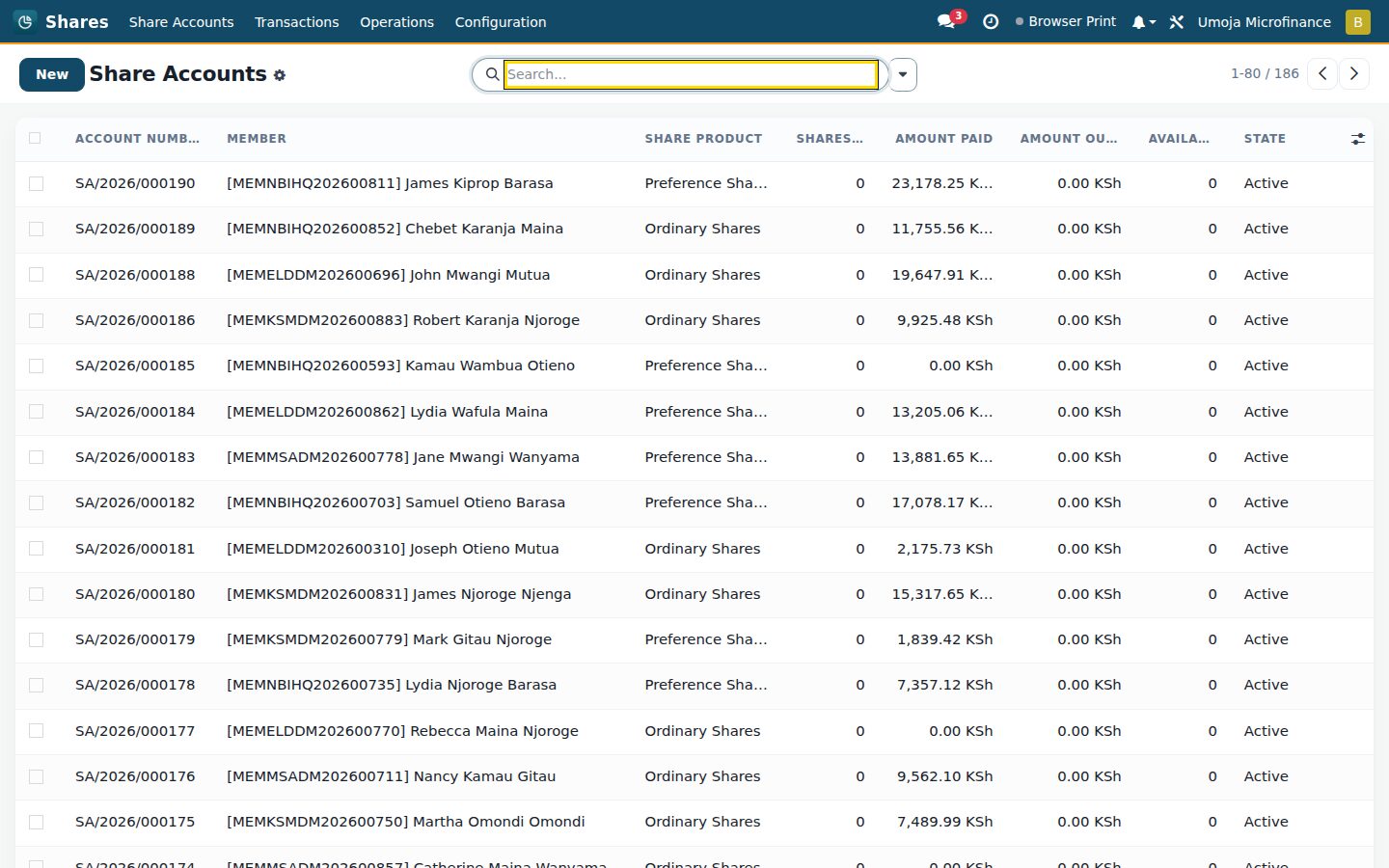Sort by Member column header
This screenshot has width=1389, height=868.
[257, 139]
